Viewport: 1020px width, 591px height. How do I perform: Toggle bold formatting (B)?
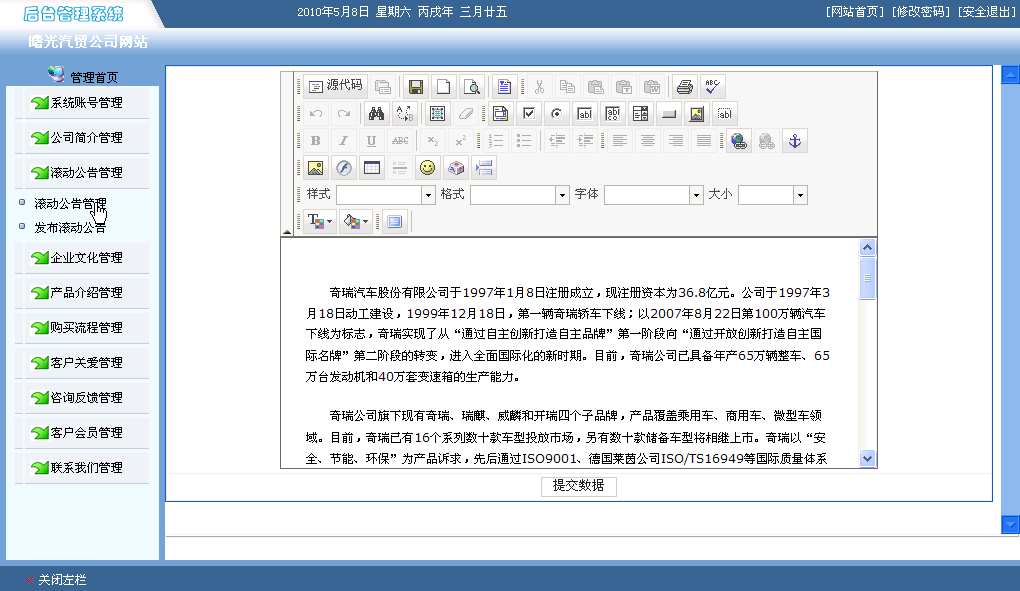point(315,141)
